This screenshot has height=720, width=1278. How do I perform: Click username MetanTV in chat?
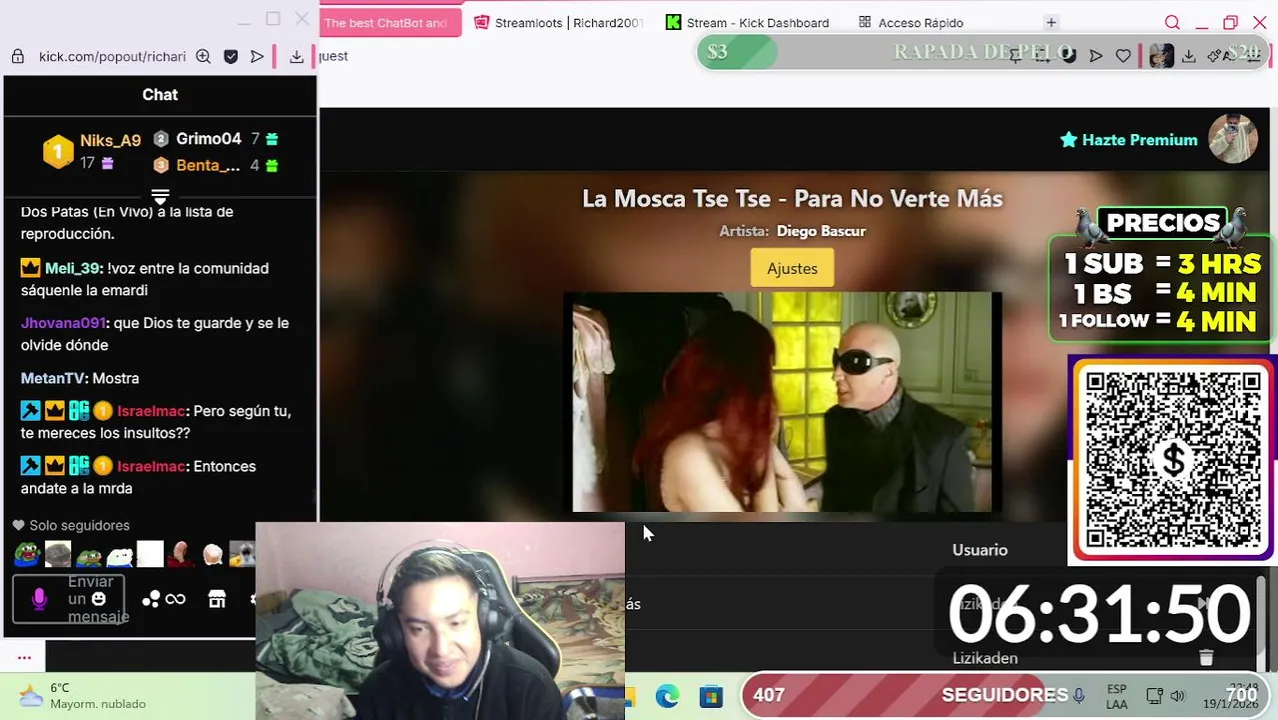click(x=52, y=378)
